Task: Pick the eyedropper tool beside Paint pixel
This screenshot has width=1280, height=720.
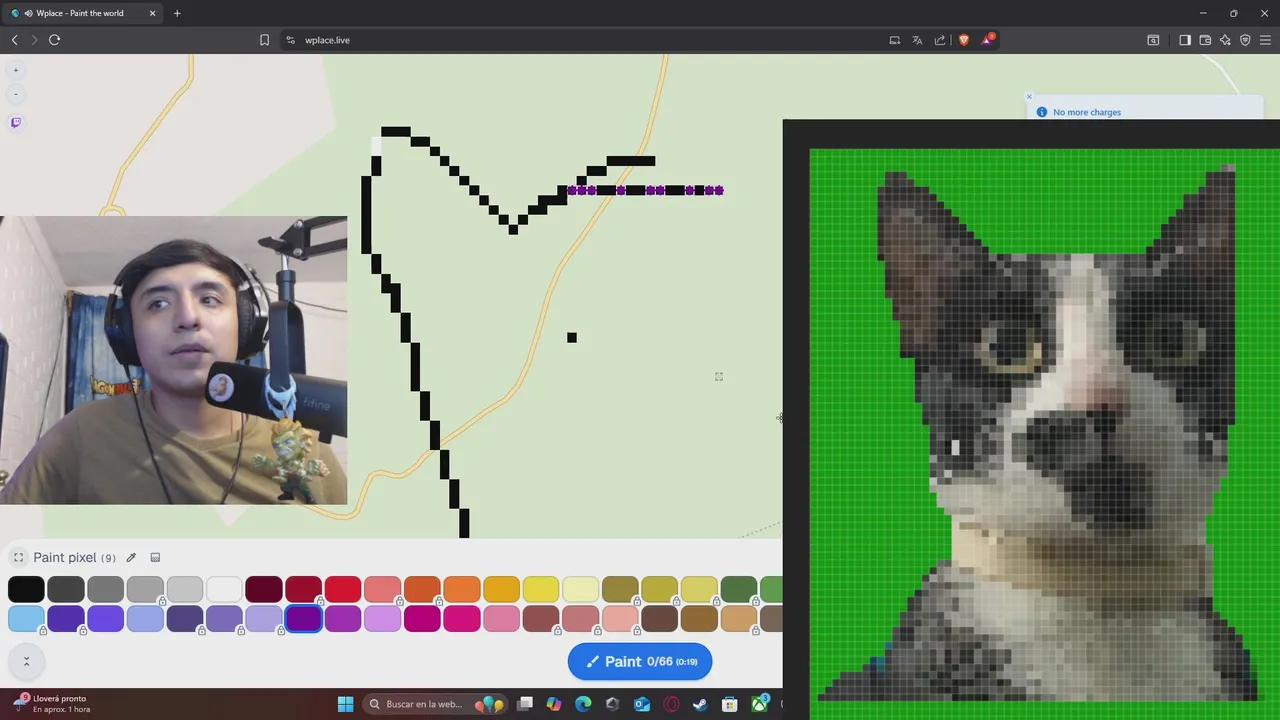Action: click(x=131, y=558)
